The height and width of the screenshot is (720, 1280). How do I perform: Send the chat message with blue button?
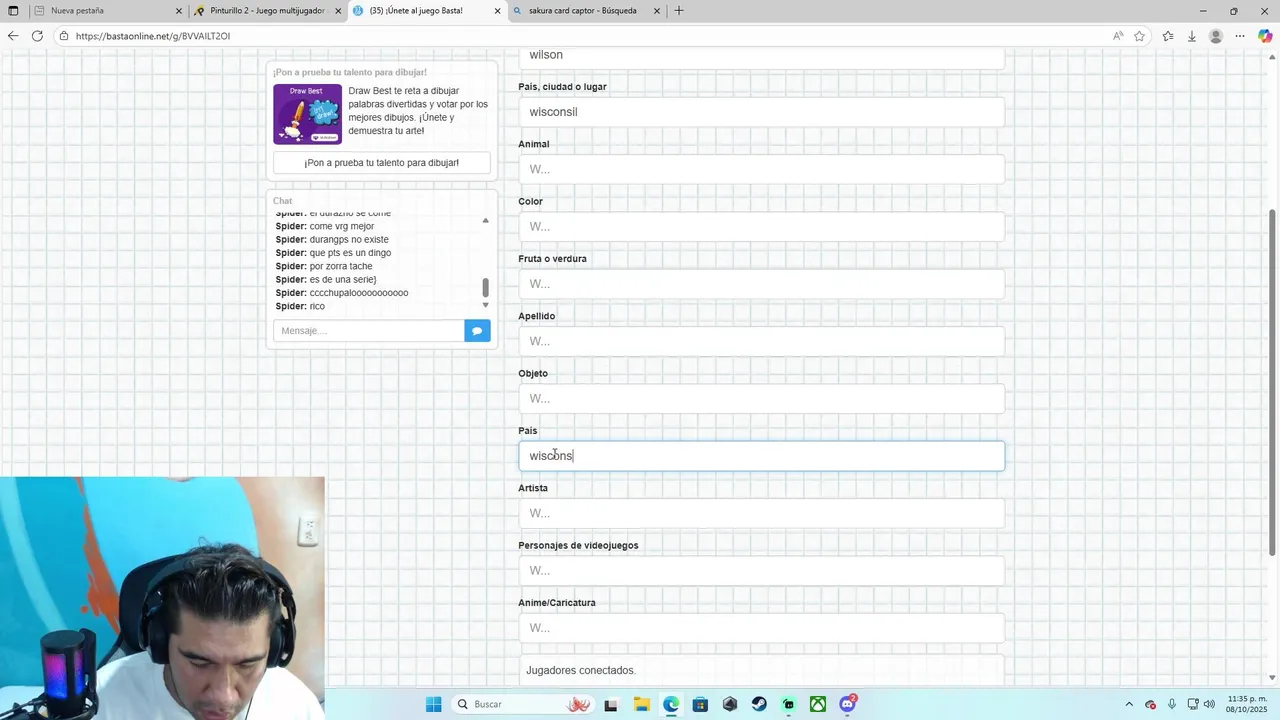(477, 331)
